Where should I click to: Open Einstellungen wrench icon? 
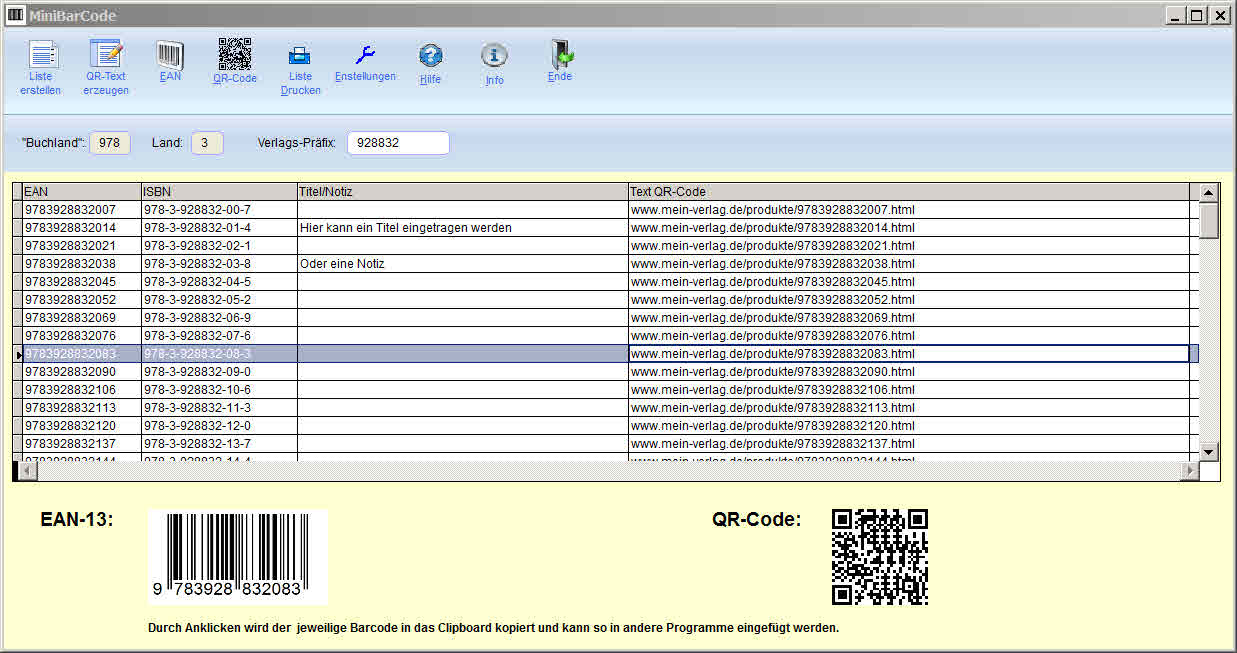coord(365,55)
